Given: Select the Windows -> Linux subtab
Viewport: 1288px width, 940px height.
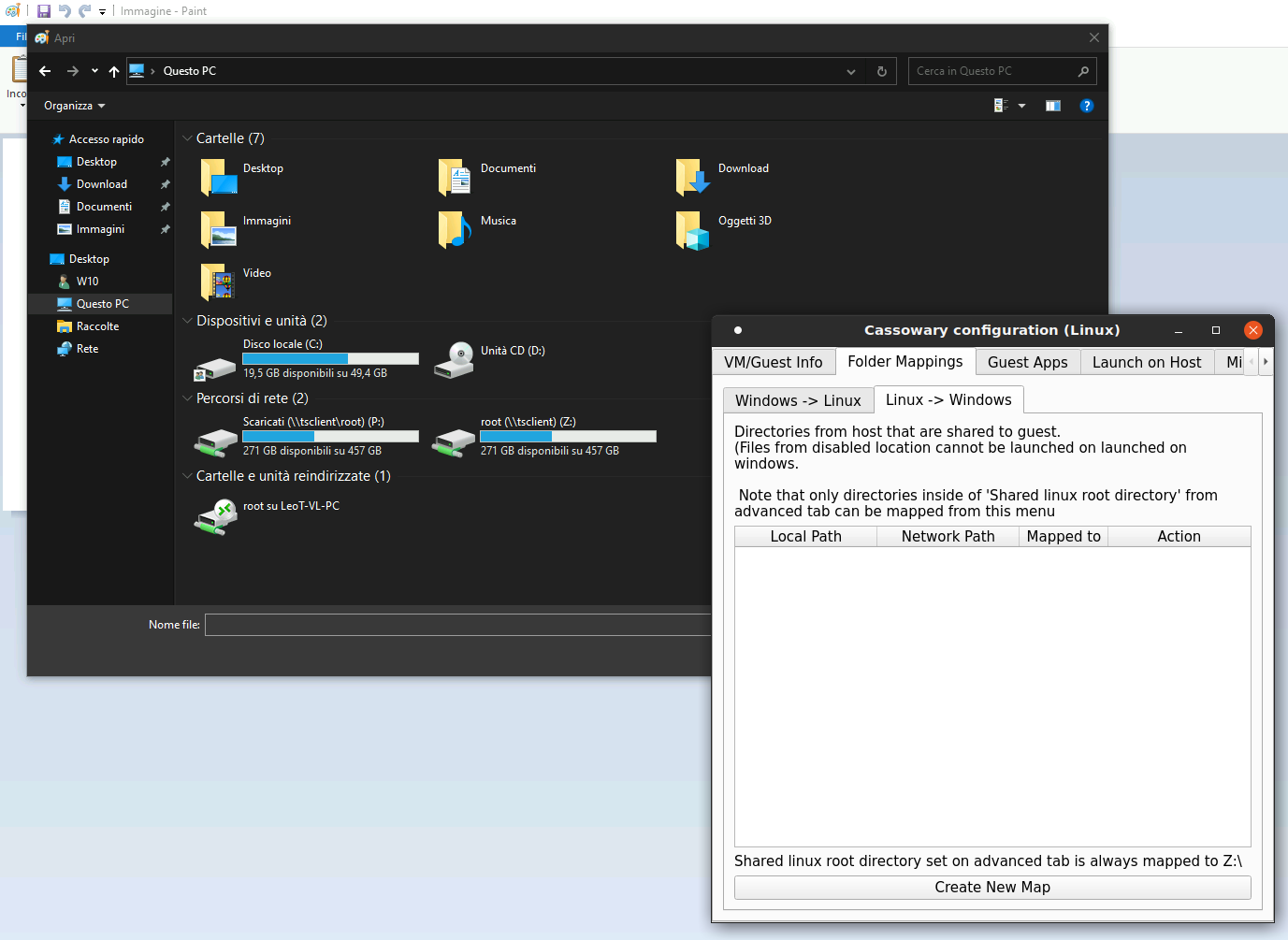Looking at the screenshot, I should click(x=798, y=400).
